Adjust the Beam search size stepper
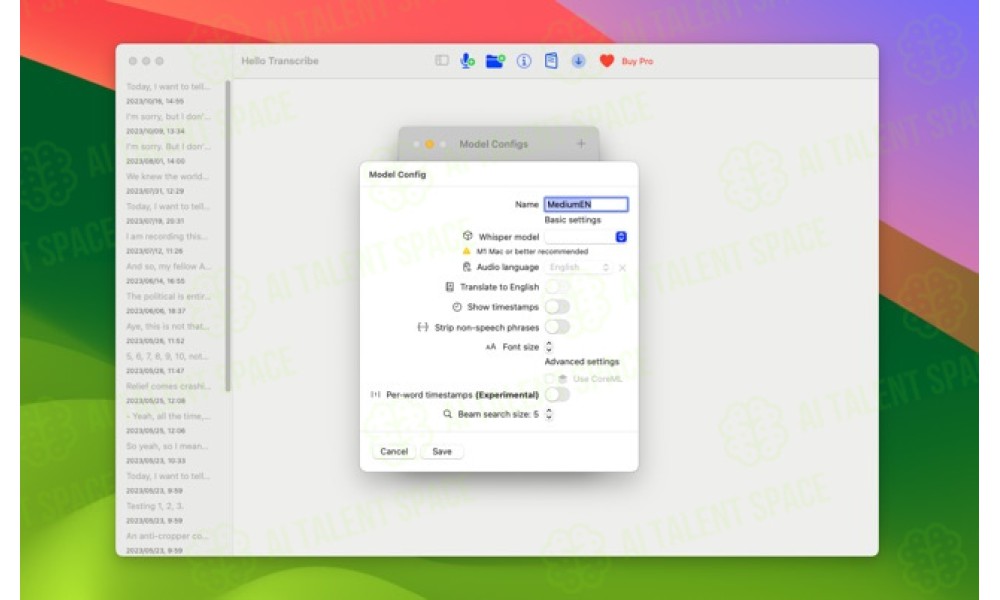Screen dimensions: 1000x600 [549, 414]
